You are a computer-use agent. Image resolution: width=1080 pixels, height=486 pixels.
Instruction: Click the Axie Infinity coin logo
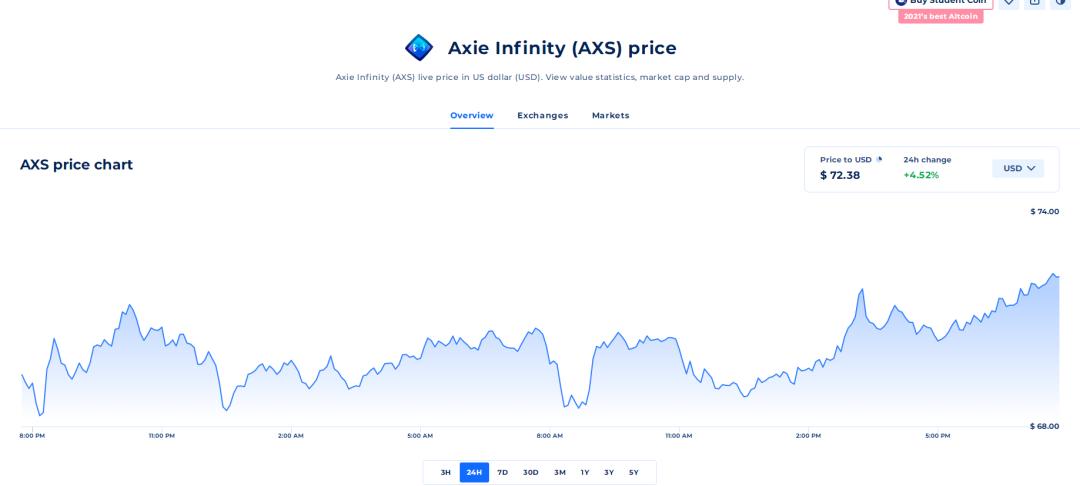coord(419,48)
